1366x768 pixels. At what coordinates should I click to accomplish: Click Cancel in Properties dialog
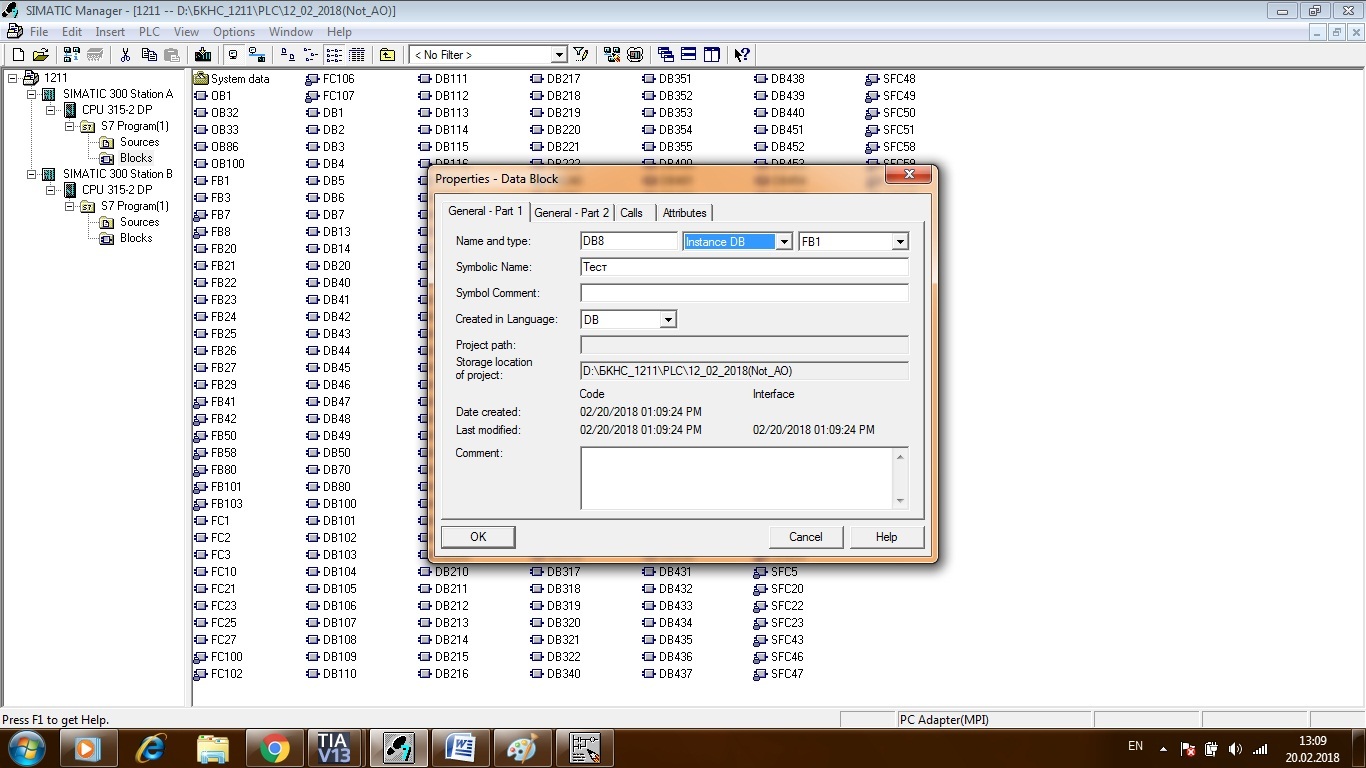tap(806, 537)
